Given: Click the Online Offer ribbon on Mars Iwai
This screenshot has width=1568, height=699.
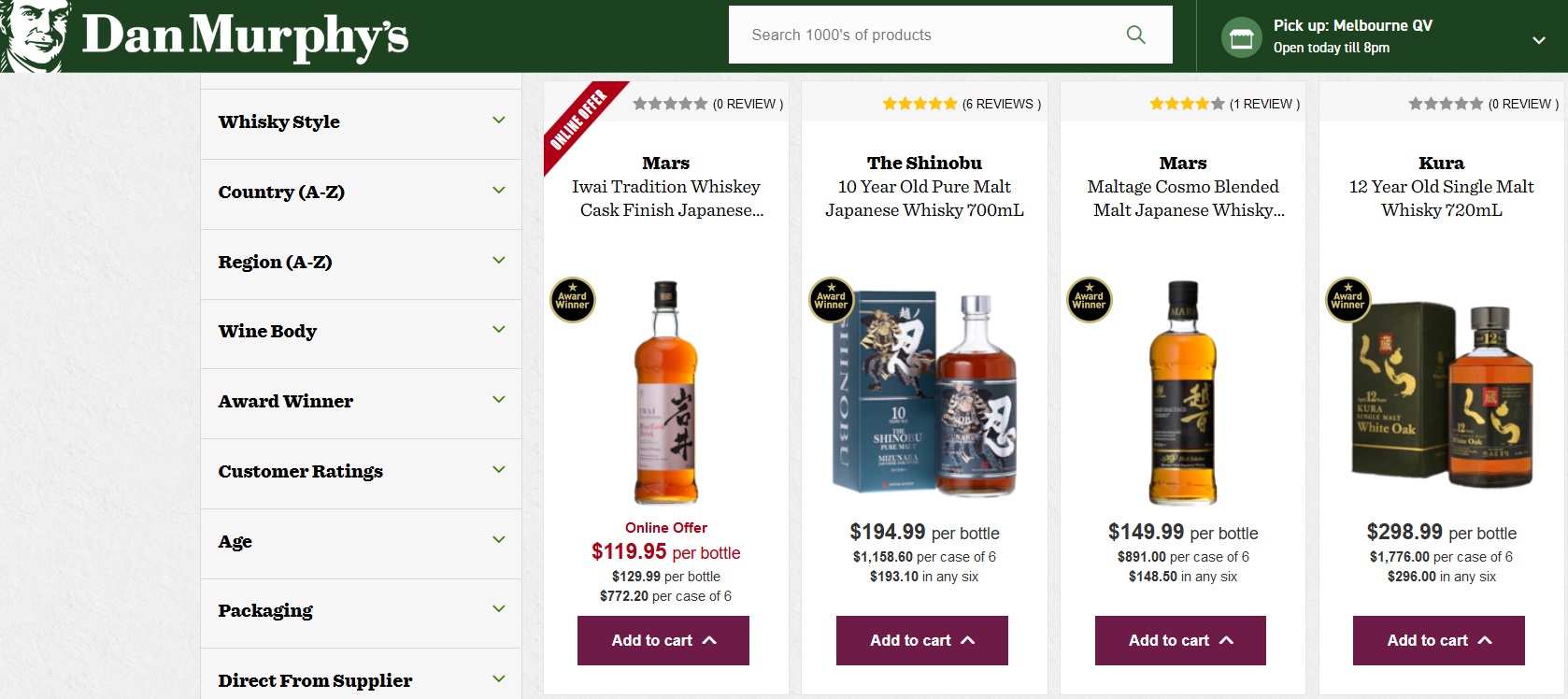Looking at the screenshot, I should (577, 121).
